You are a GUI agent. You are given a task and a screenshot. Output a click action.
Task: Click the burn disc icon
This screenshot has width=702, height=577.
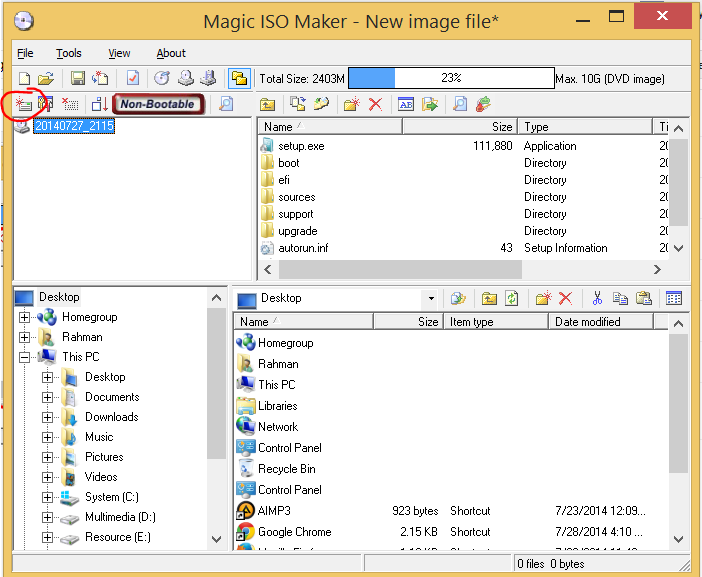tap(162, 78)
